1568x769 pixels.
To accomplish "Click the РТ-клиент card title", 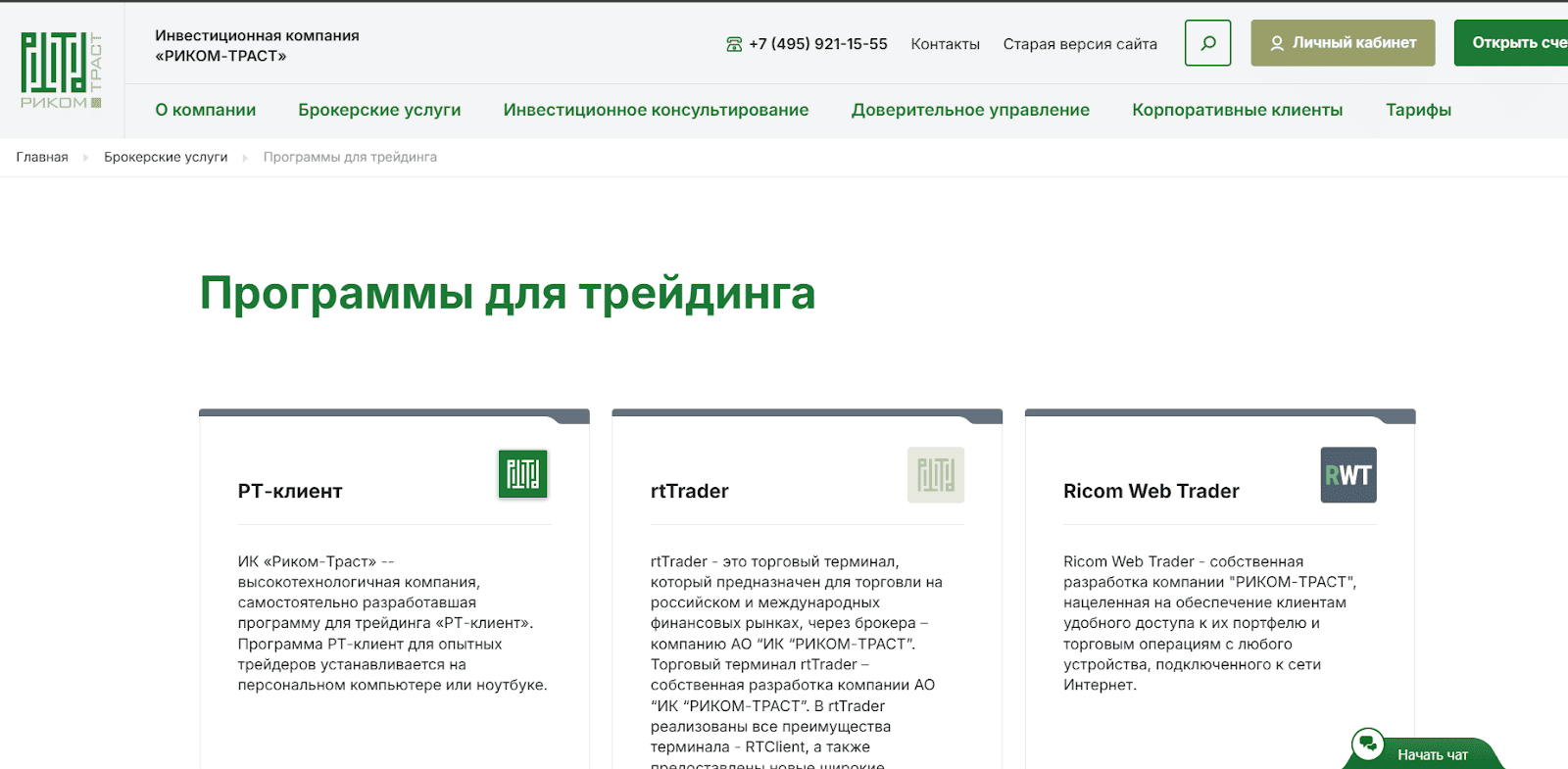I will pyautogui.click(x=290, y=491).
